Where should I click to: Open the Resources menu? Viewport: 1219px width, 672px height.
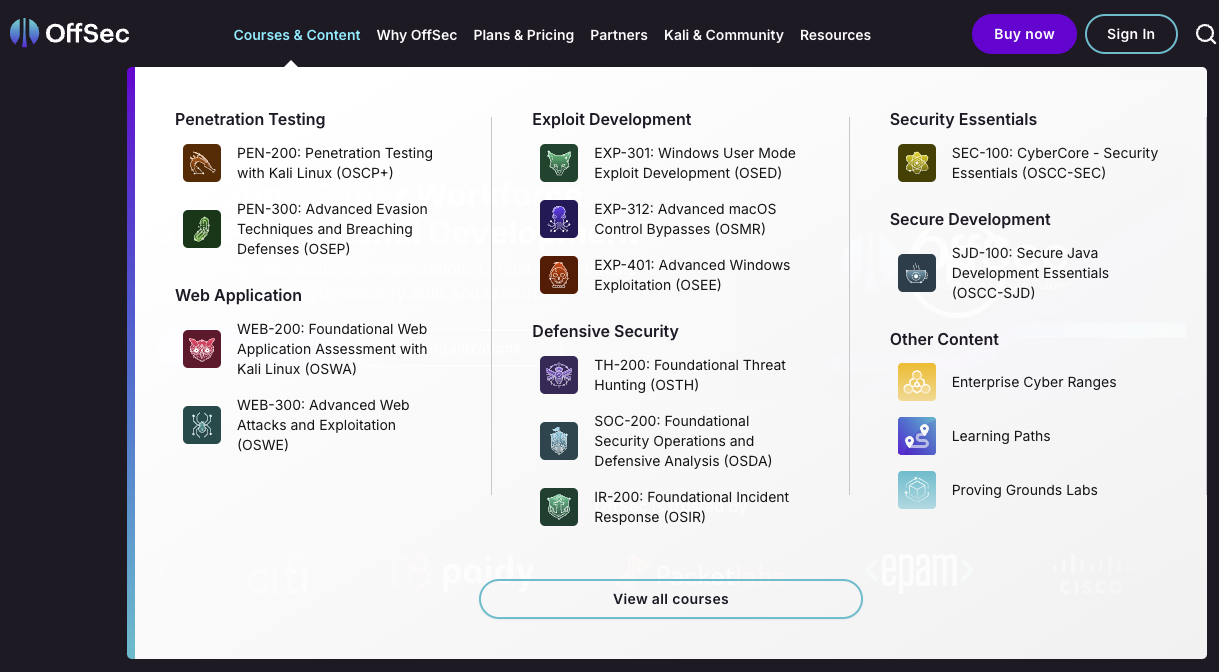(x=835, y=35)
